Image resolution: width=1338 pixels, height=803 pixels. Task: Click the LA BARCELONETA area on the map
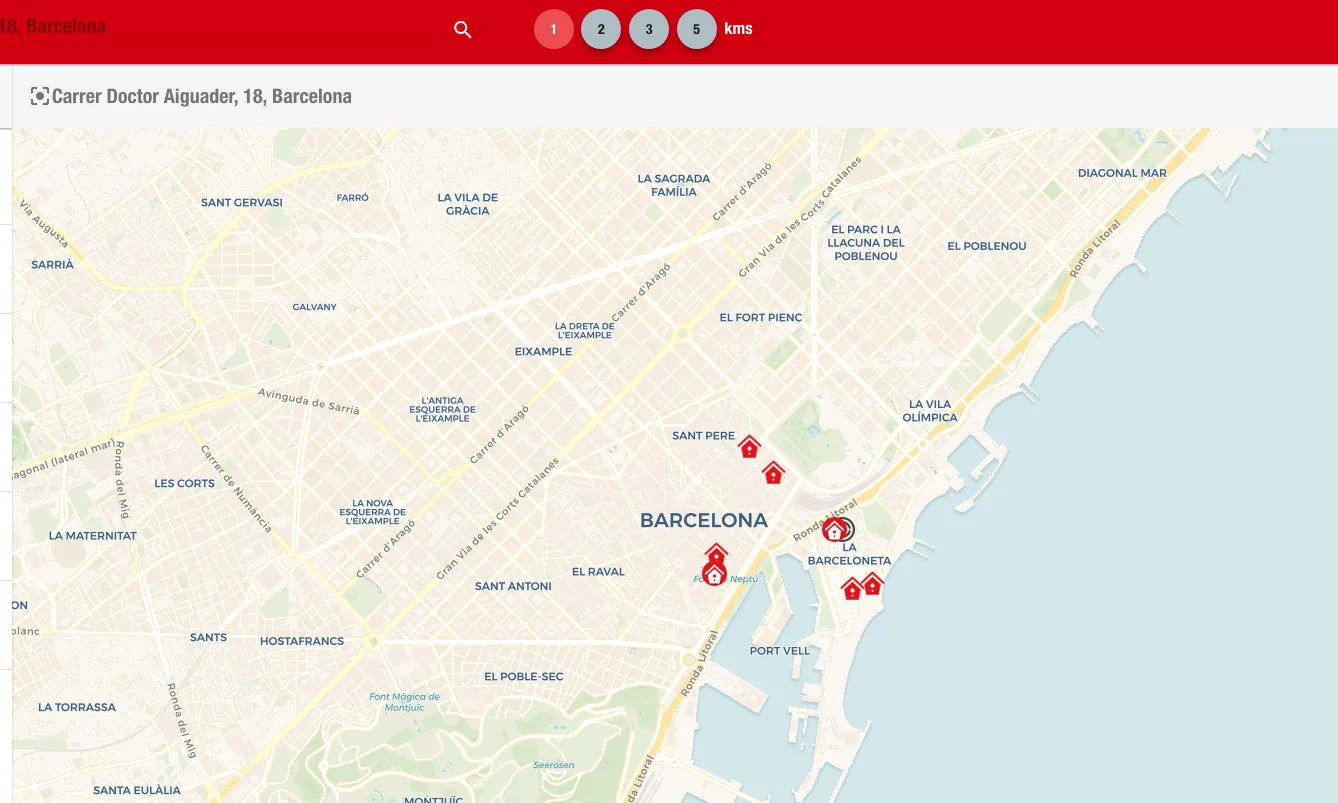849,554
